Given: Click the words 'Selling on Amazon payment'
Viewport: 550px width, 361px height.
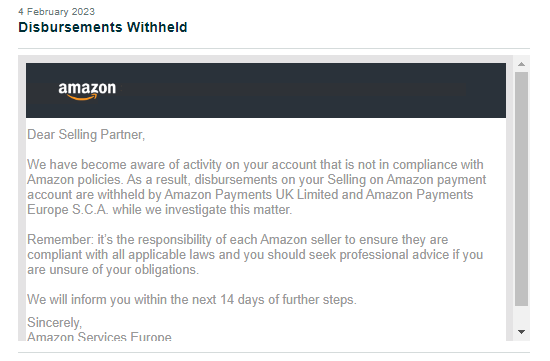Looking at the screenshot, I should tap(407, 180).
